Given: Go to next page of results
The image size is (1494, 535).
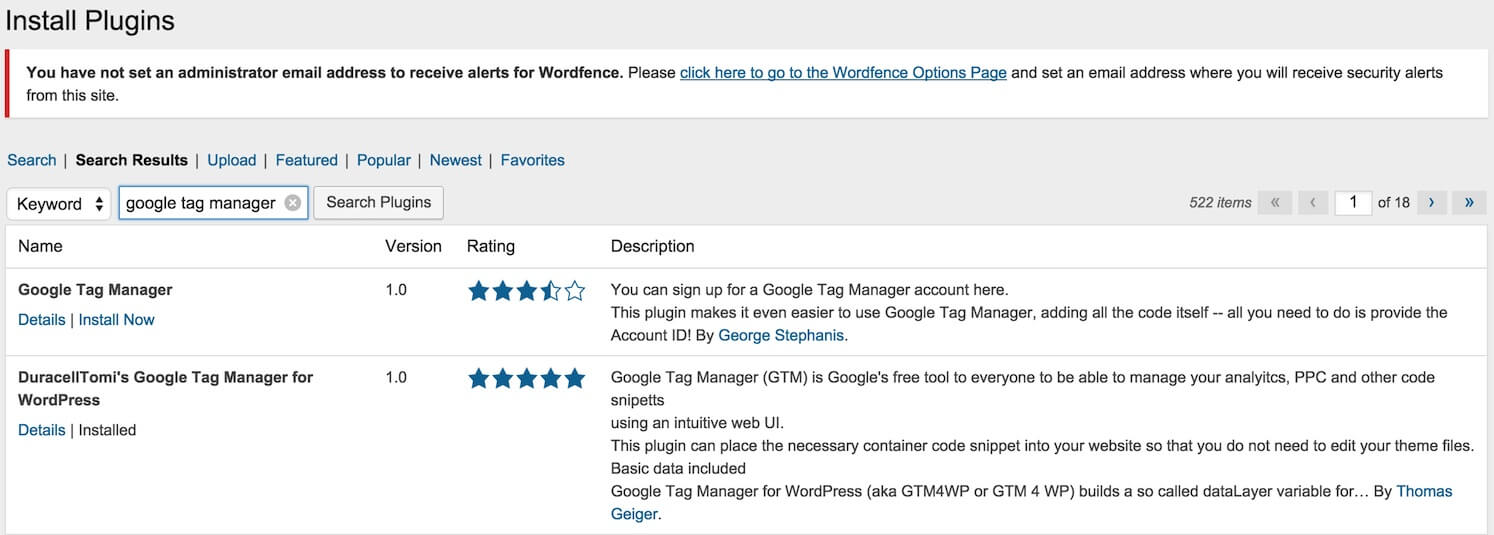Looking at the screenshot, I should point(1431,202).
